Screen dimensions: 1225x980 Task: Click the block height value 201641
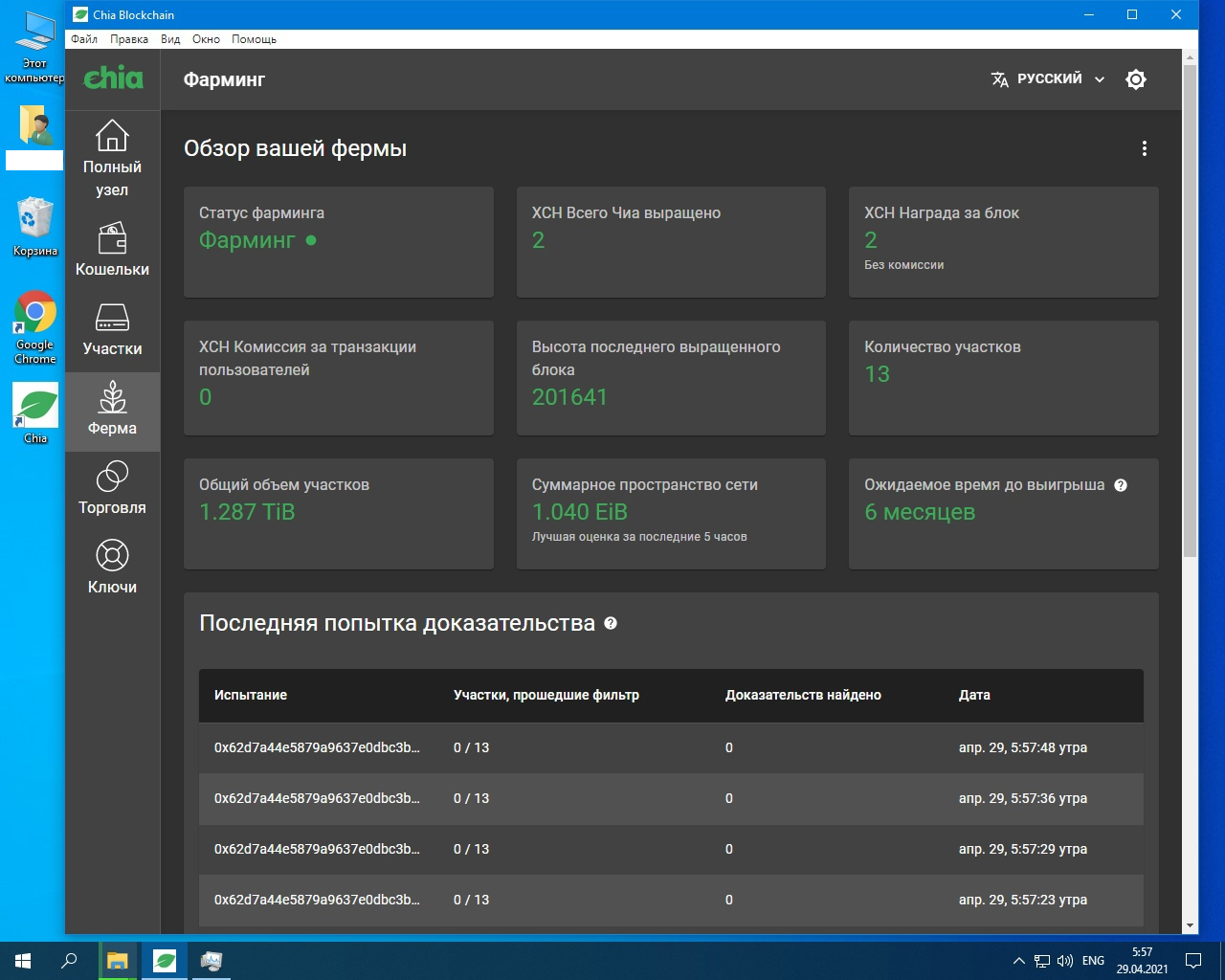(x=569, y=397)
